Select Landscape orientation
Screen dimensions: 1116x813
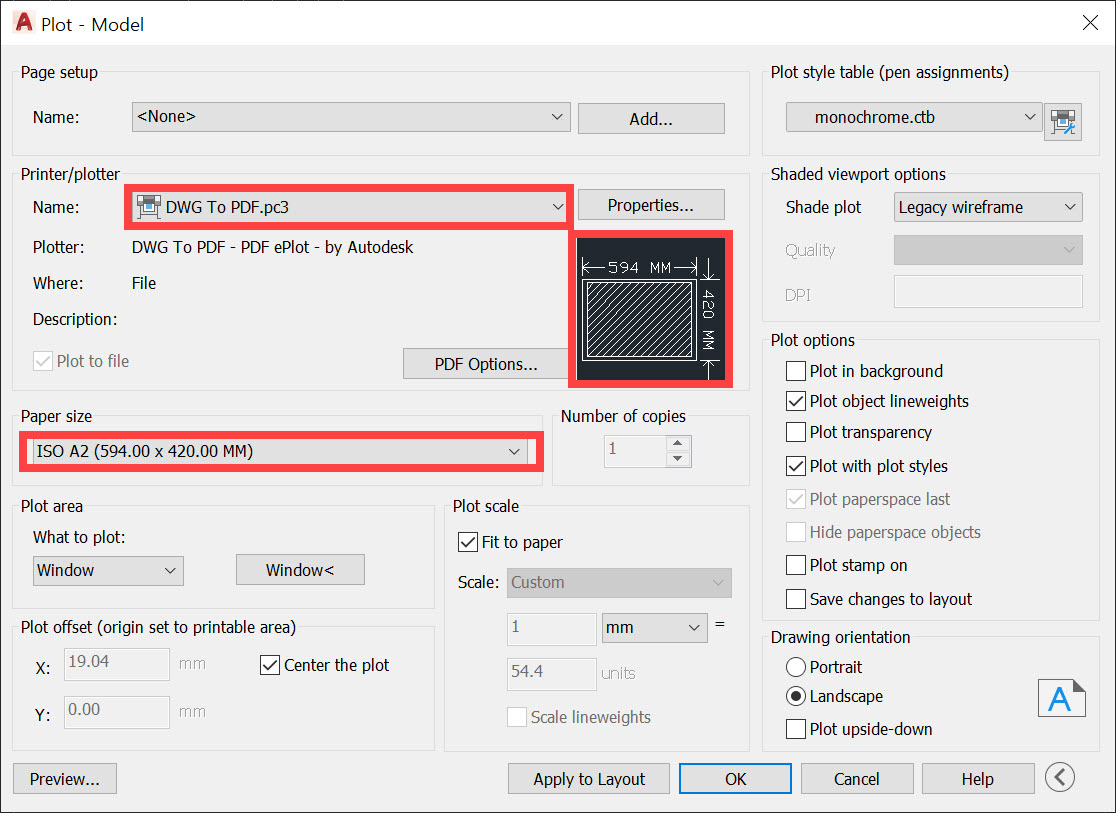click(796, 696)
